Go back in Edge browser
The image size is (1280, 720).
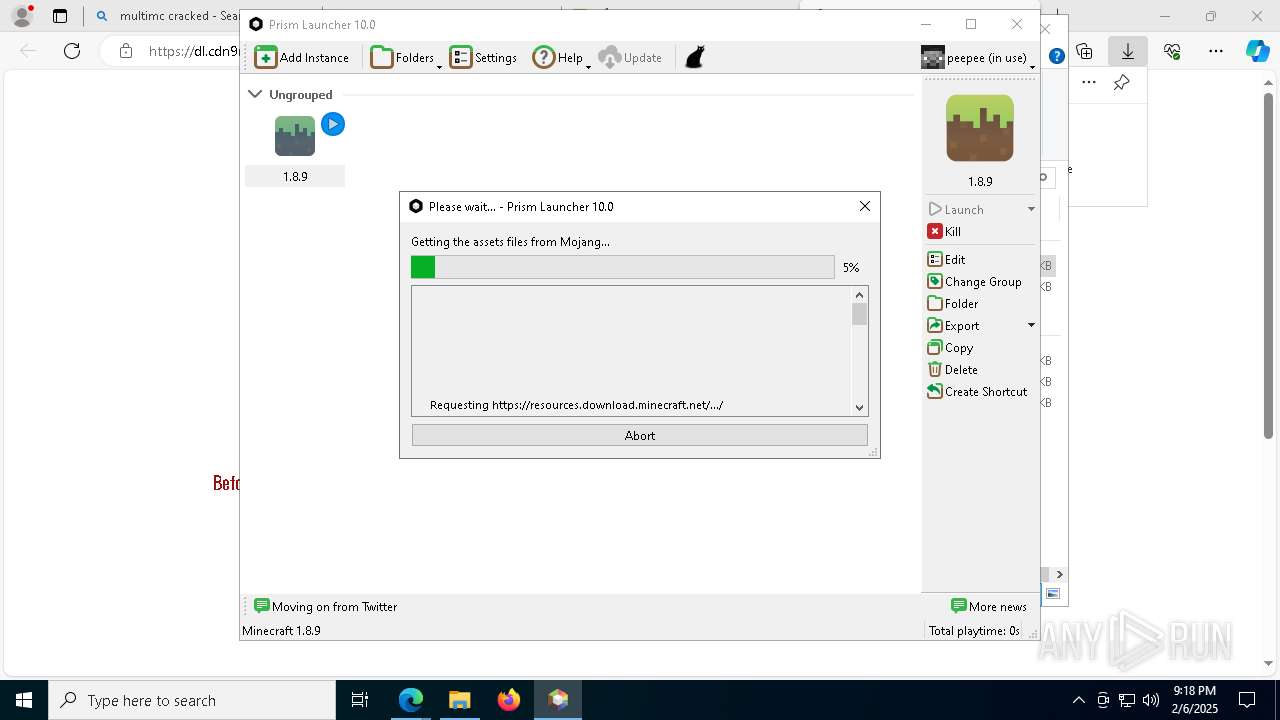click(x=28, y=51)
